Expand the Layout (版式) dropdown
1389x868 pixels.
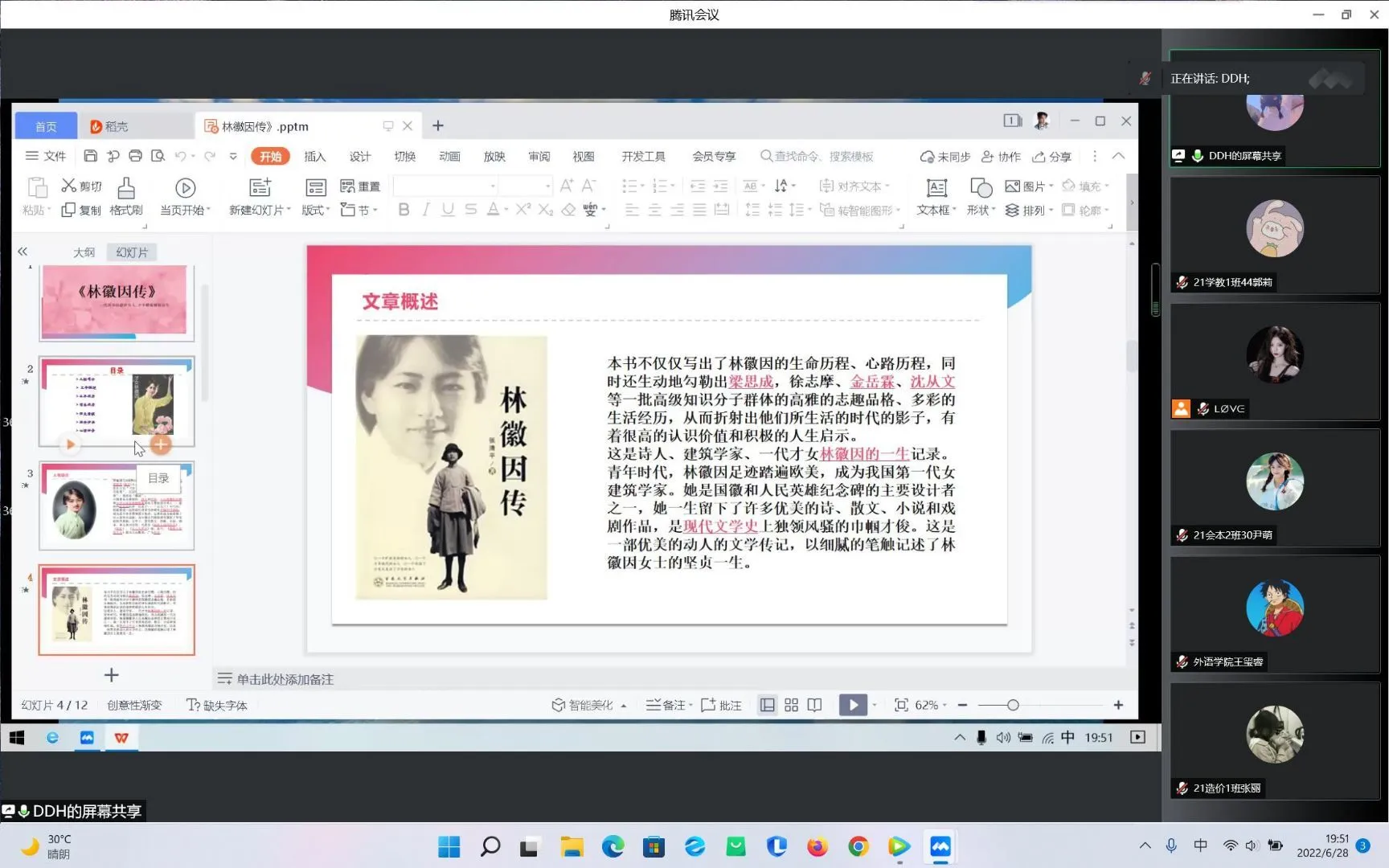pos(316,210)
